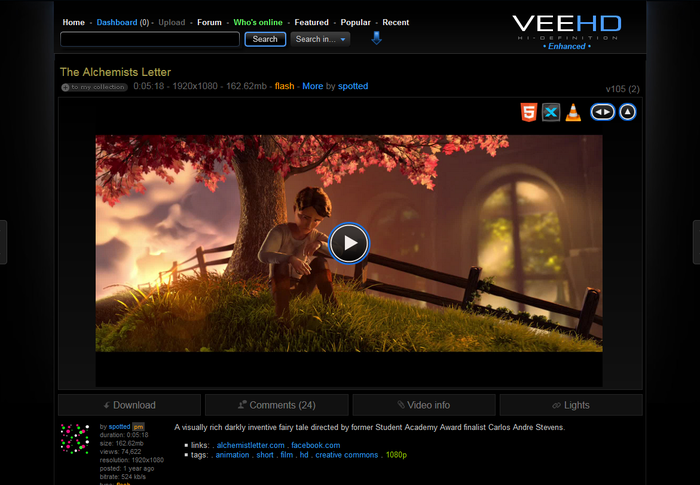700x485 pixels.
Task: Open the Comments (24) tab
Action: 277,405
